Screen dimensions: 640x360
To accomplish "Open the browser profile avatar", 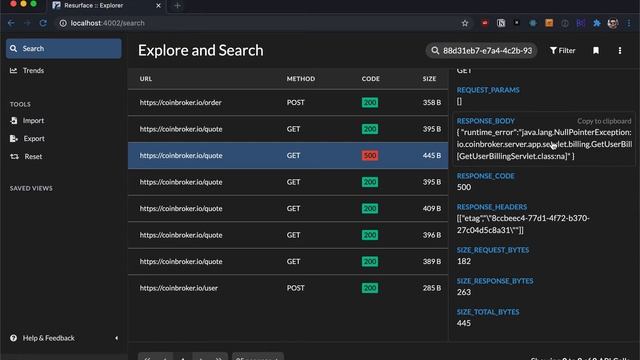I will tap(613, 23).
